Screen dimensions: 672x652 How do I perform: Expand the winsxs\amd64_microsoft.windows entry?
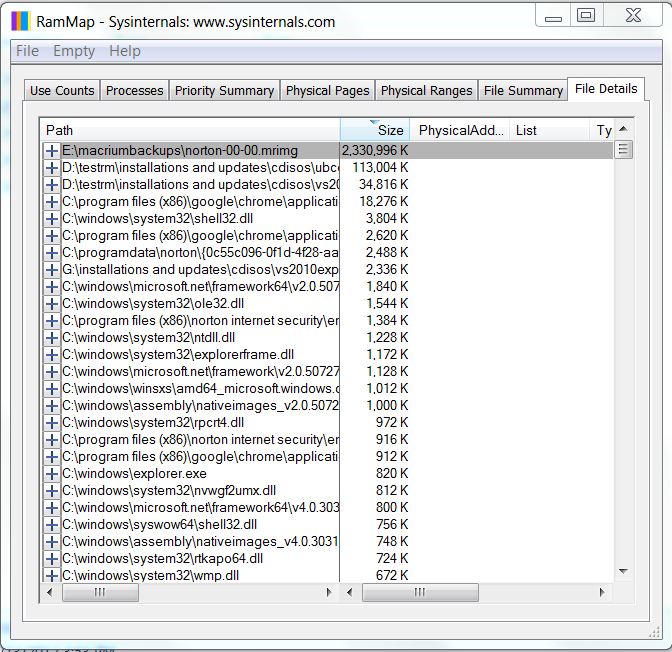pos(52,389)
